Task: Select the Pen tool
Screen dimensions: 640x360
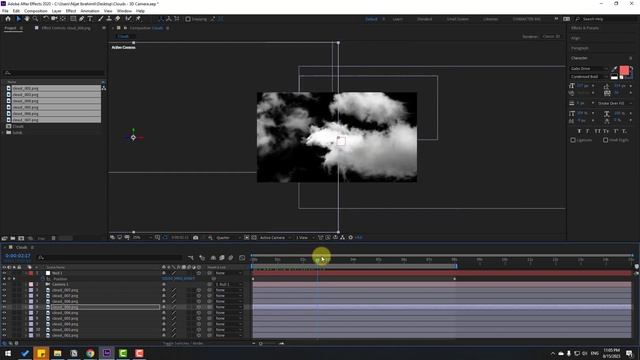Action: (x=82, y=19)
